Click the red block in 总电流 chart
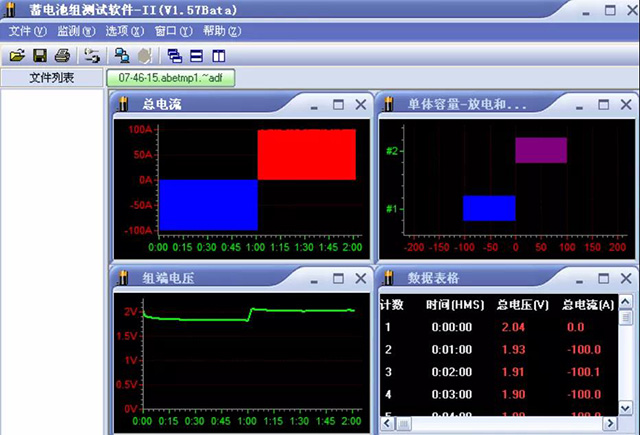 tap(306, 154)
